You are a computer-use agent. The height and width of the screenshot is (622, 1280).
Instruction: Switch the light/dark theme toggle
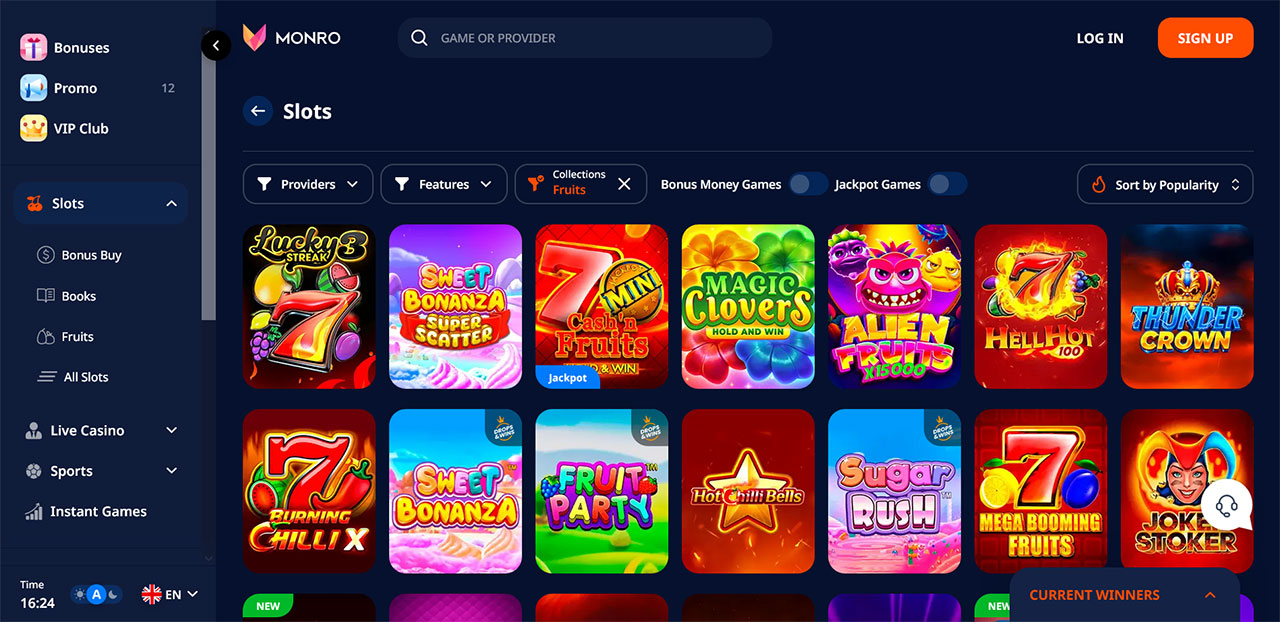96,594
